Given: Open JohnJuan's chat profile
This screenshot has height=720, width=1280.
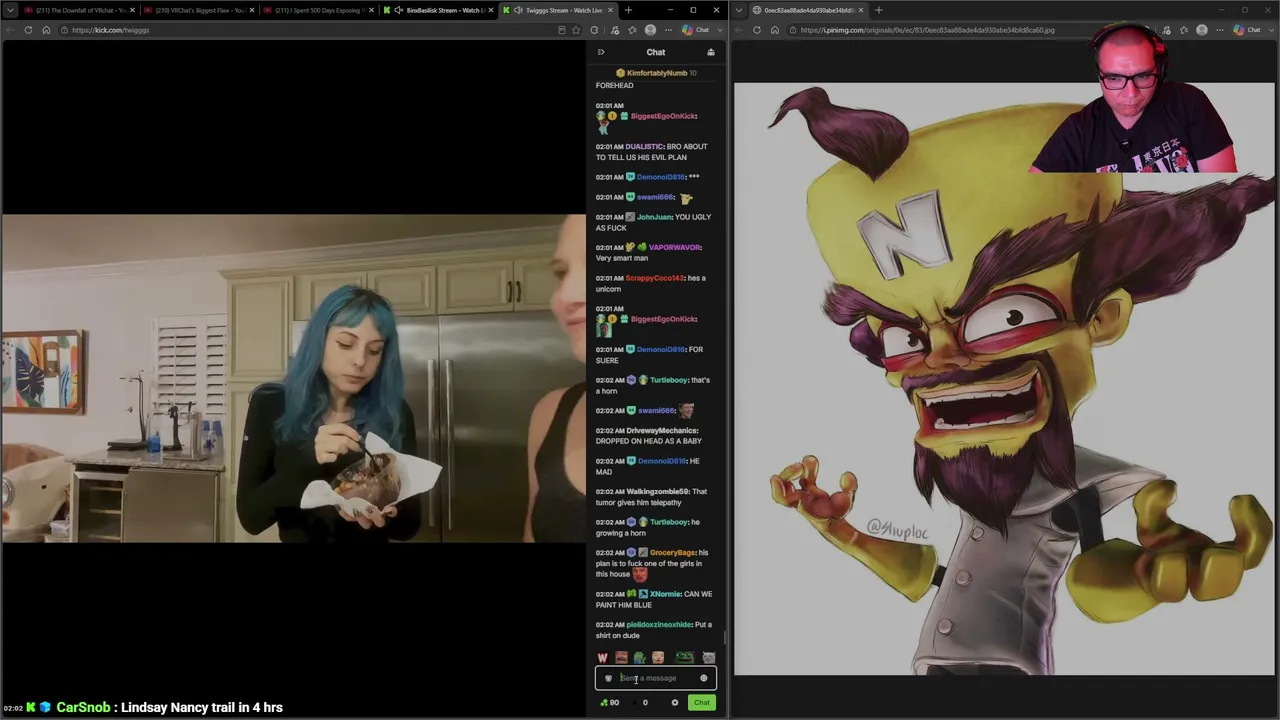Looking at the screenshot, I should pos(654,217).
